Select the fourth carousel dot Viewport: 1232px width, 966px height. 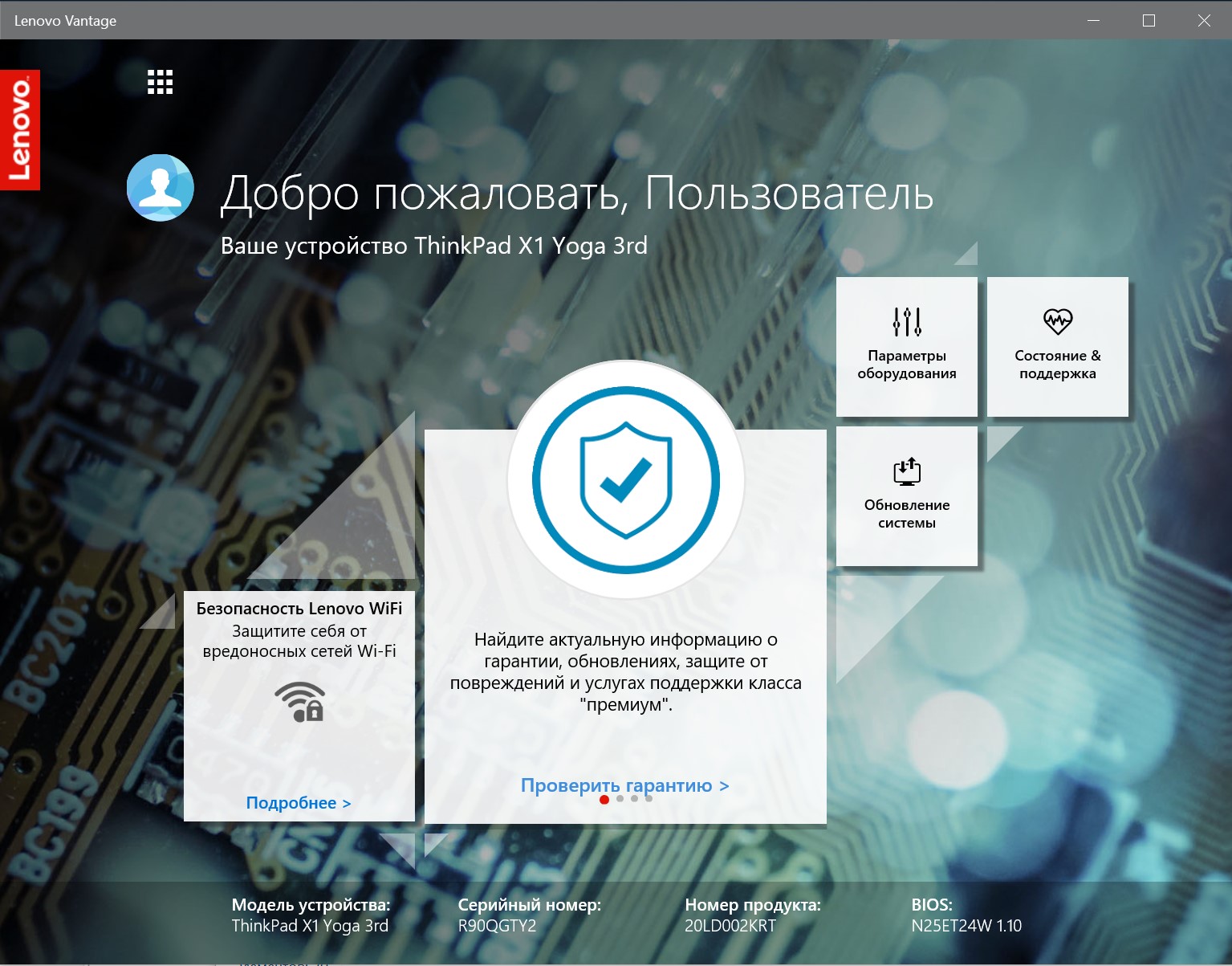(x=649, y=799)
